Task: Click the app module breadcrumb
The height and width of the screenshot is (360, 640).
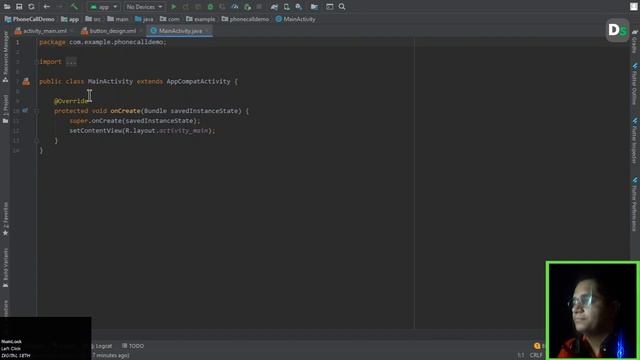Action: pyautogui.click(x=70, y=19)
